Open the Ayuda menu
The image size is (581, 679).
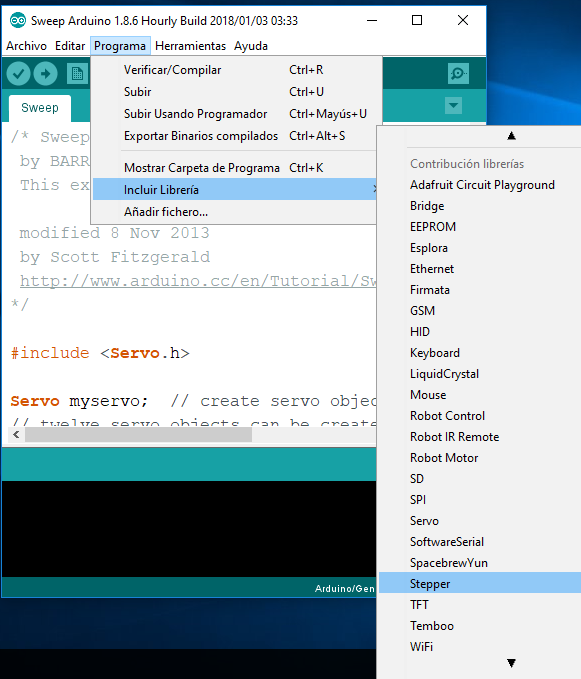[251, 46]
